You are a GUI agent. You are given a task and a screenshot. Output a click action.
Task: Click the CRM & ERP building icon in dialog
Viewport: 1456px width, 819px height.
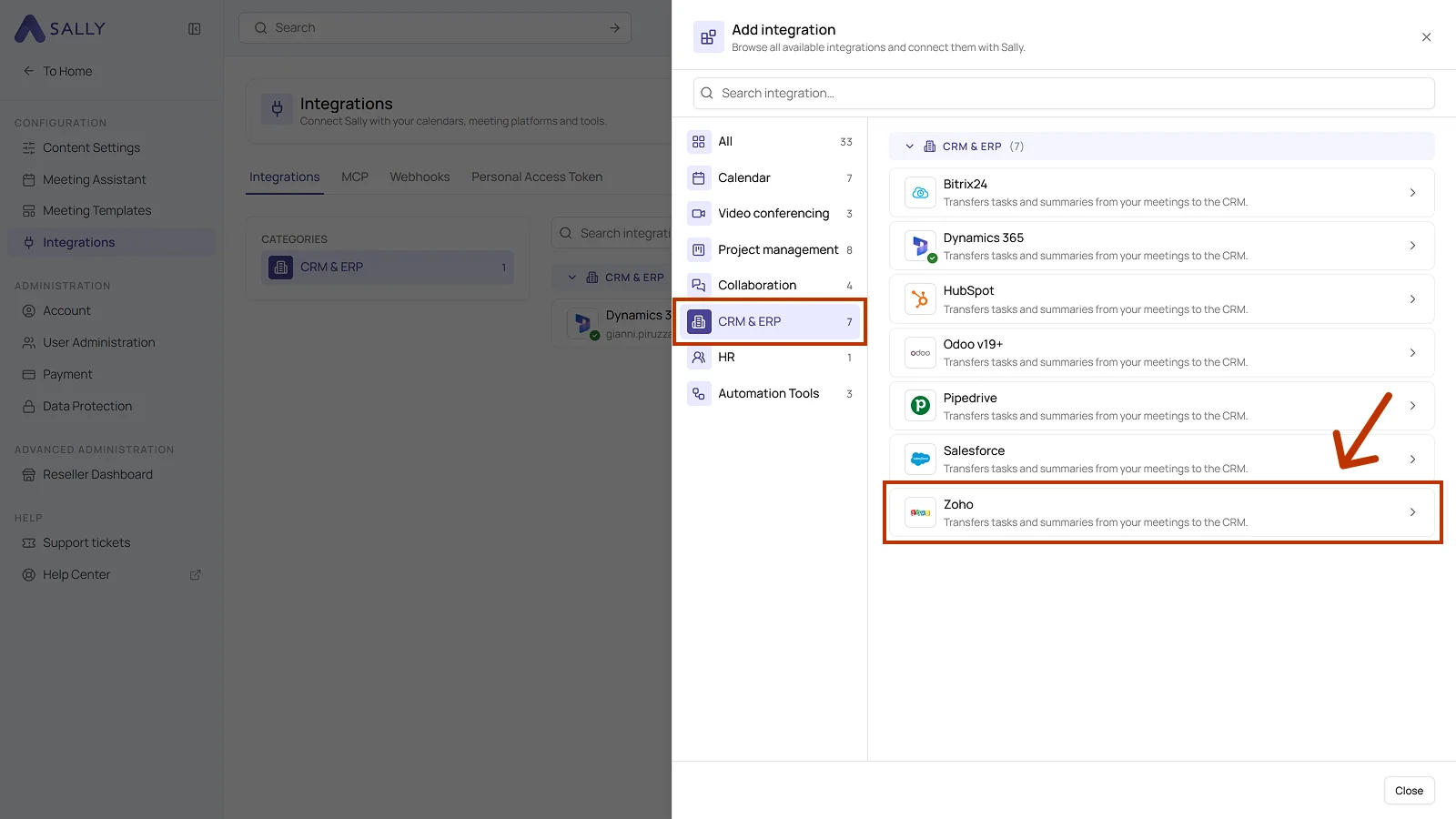[x=699, y=321]
